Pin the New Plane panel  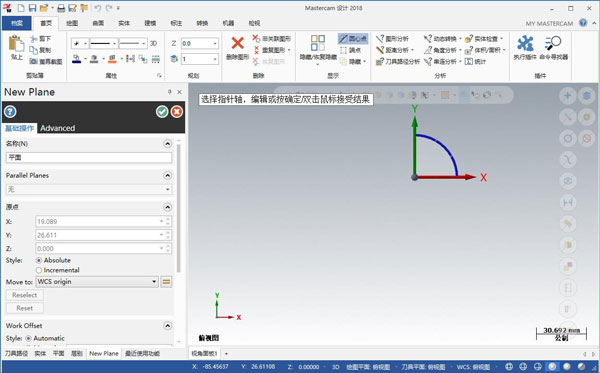(x=170, y=92)
